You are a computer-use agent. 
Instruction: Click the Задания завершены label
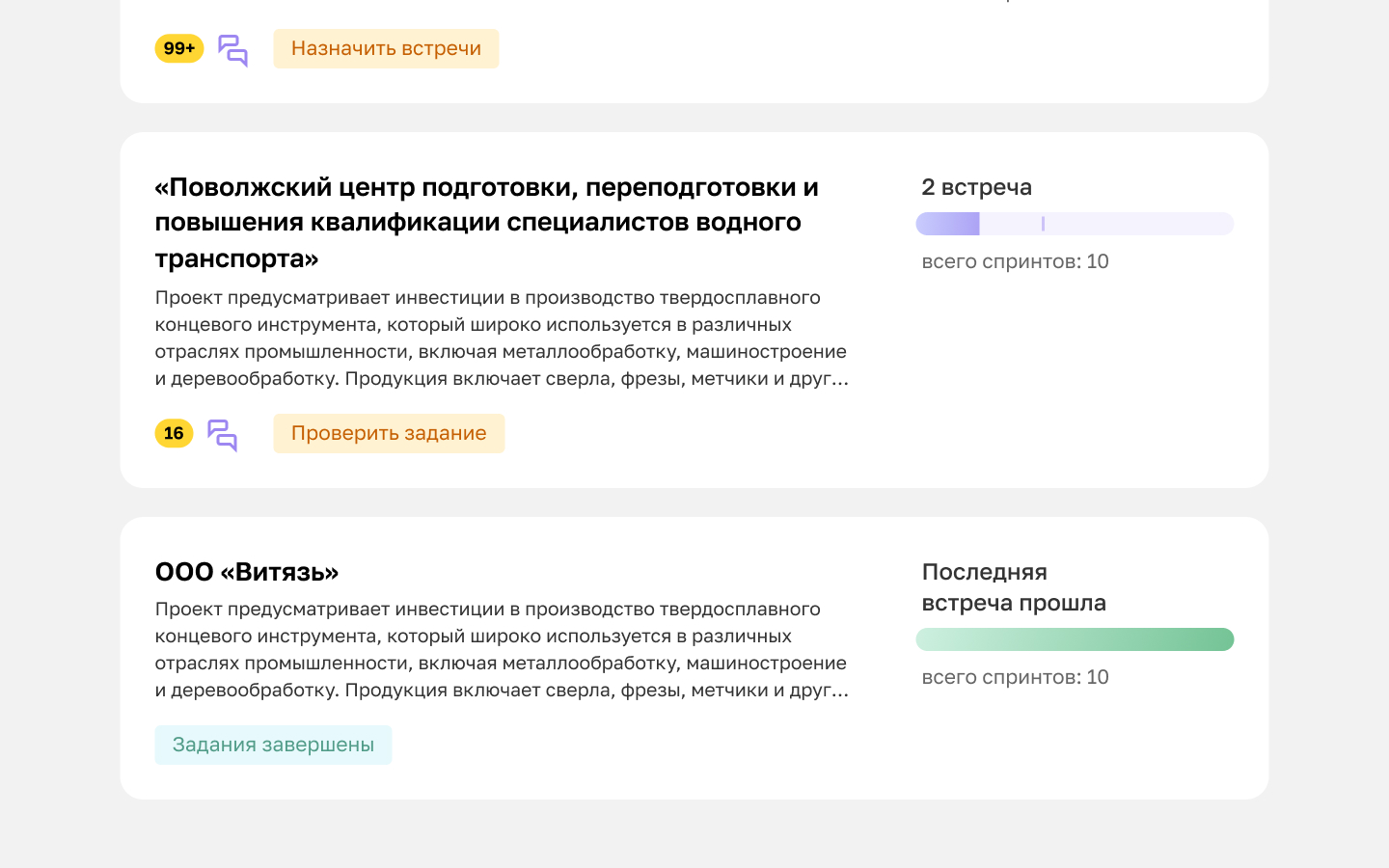pos(273,745)
